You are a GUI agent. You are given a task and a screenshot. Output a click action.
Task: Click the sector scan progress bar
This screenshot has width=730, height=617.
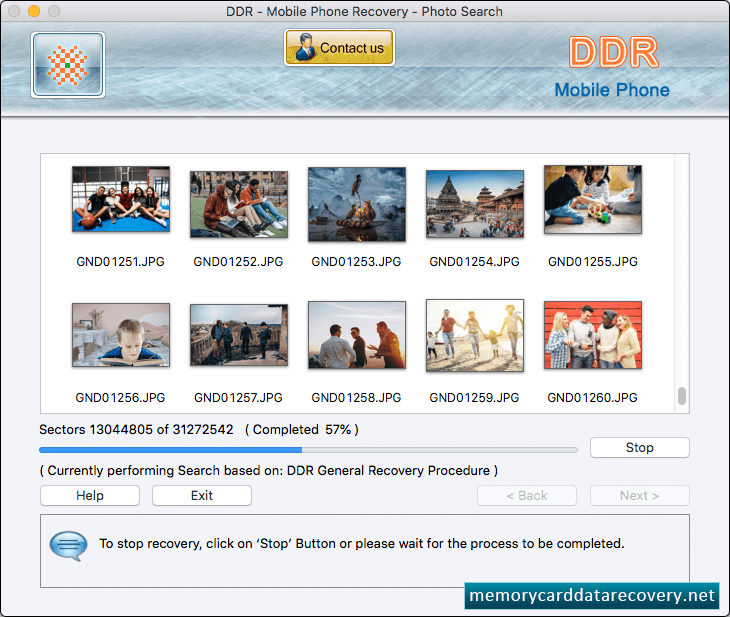(308, 450)
